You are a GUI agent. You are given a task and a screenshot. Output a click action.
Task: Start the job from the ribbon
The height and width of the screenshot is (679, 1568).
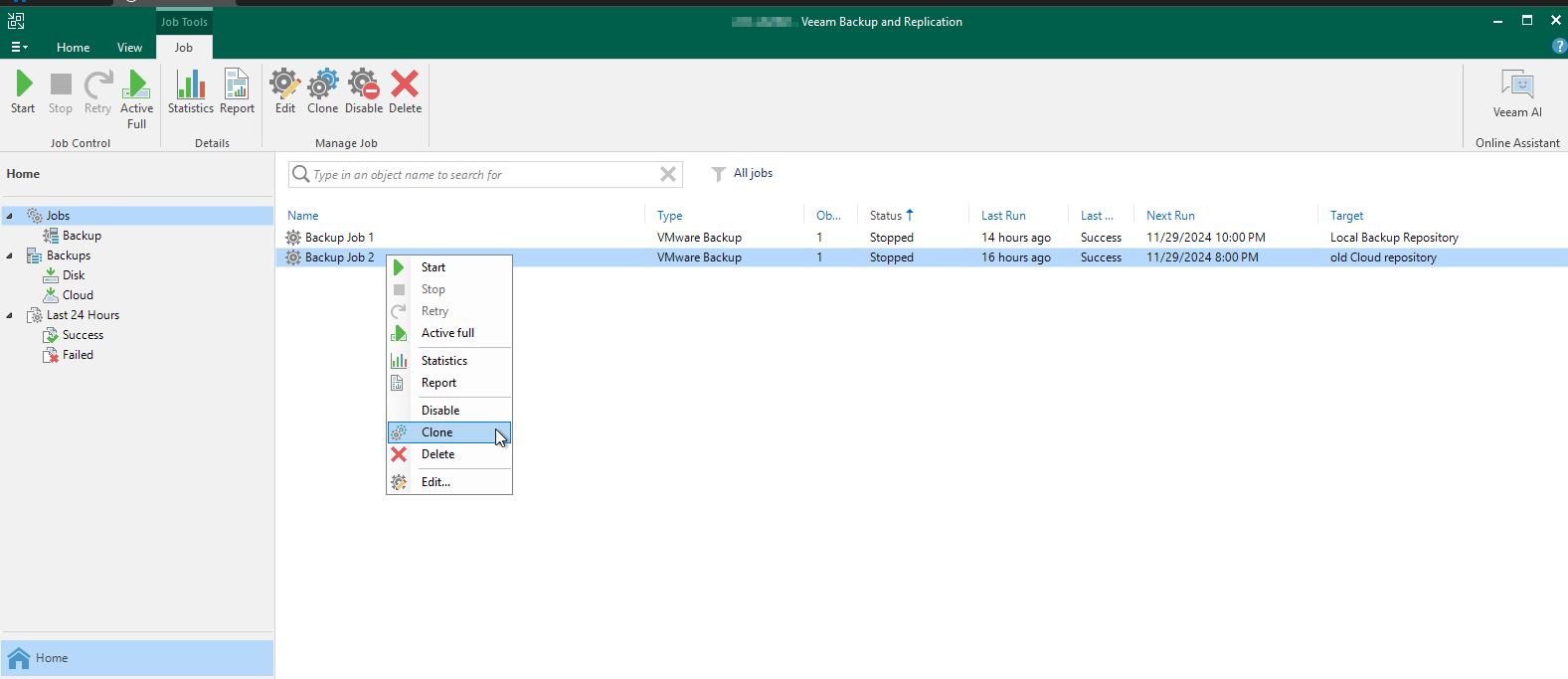pos(23,92)
